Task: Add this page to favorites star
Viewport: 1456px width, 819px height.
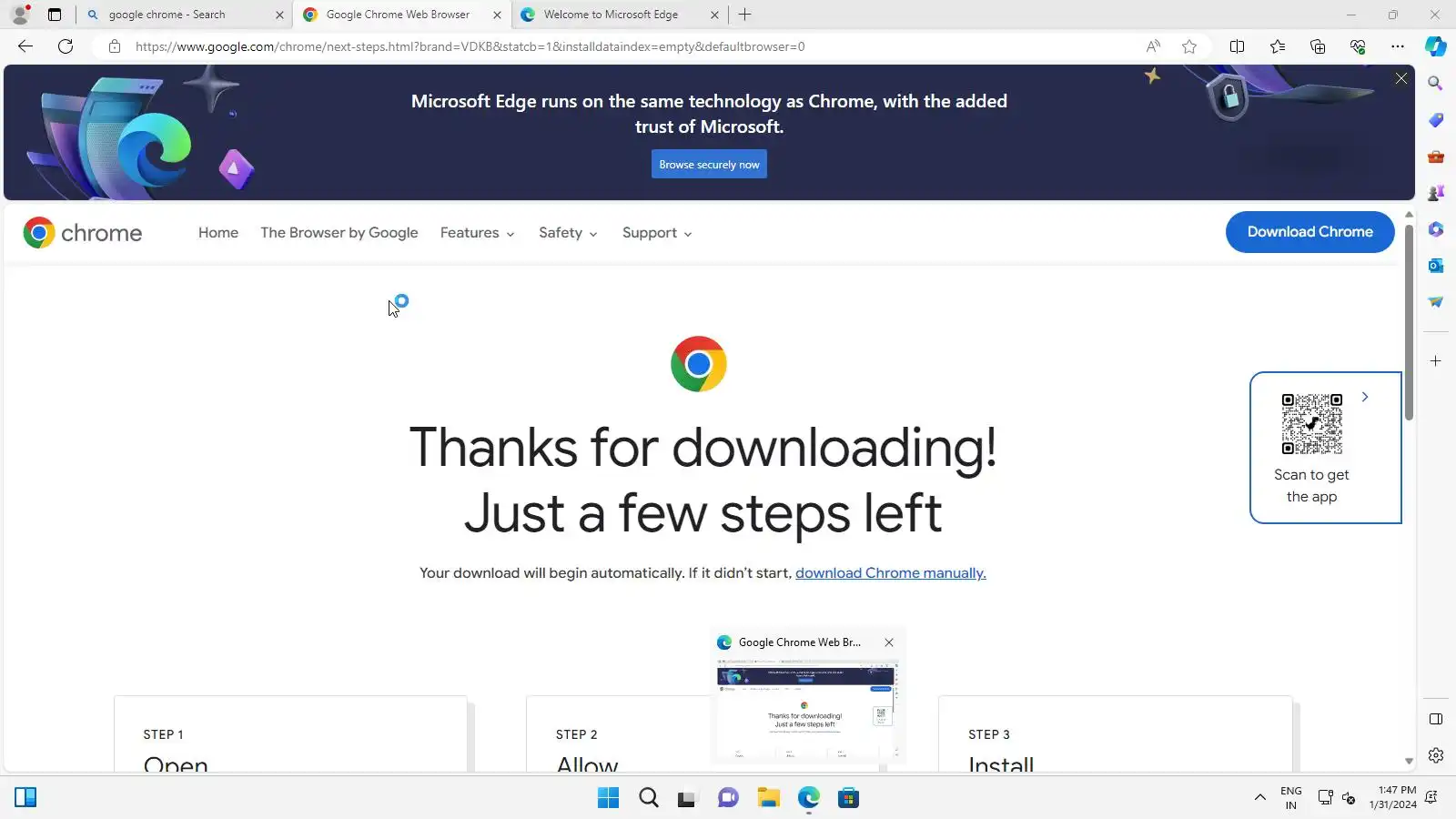Action: point(1189,46)
